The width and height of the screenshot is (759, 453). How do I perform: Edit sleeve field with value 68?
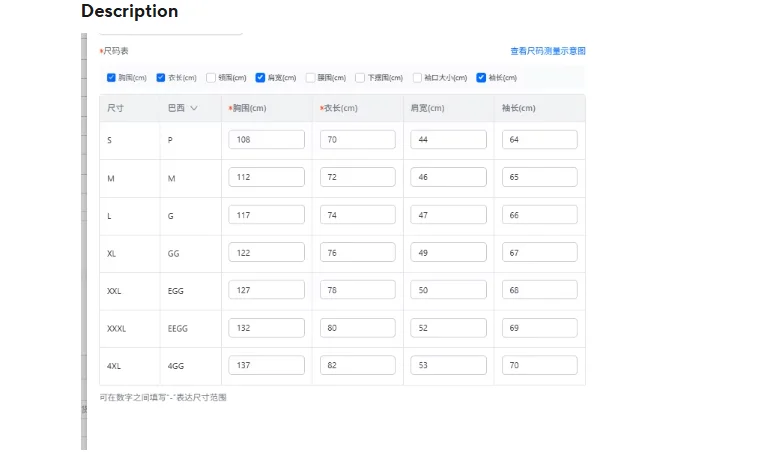click(x=540, y=290)
